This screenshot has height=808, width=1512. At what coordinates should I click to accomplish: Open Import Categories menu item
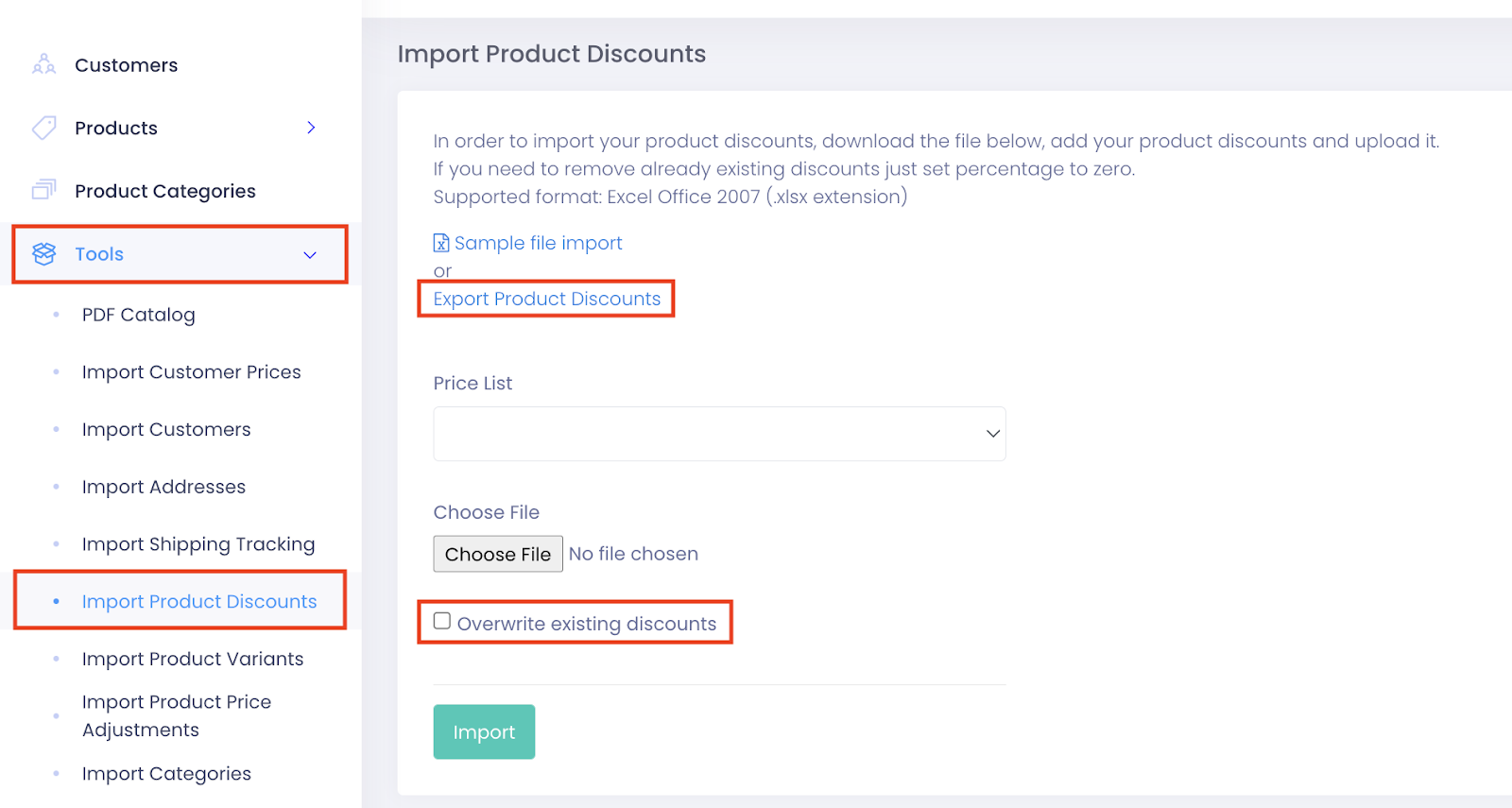(x=166, y=774)
